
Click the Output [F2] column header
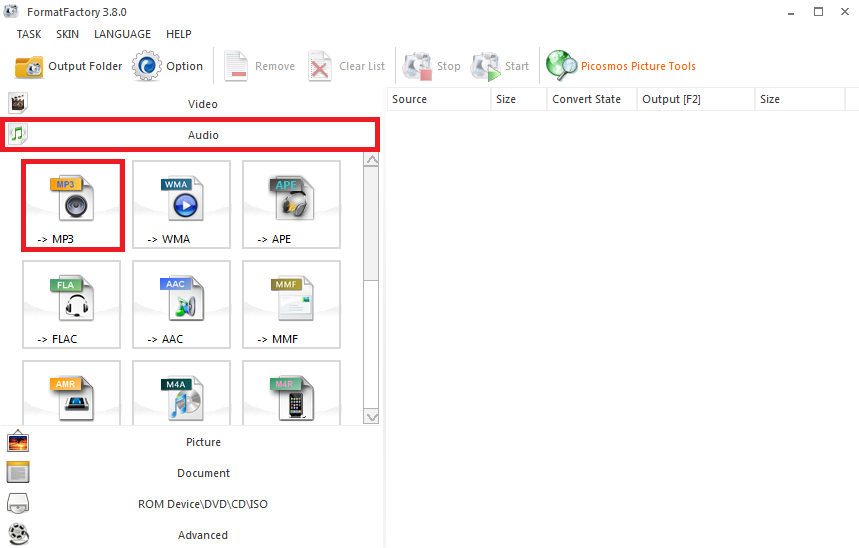(696, 99)
